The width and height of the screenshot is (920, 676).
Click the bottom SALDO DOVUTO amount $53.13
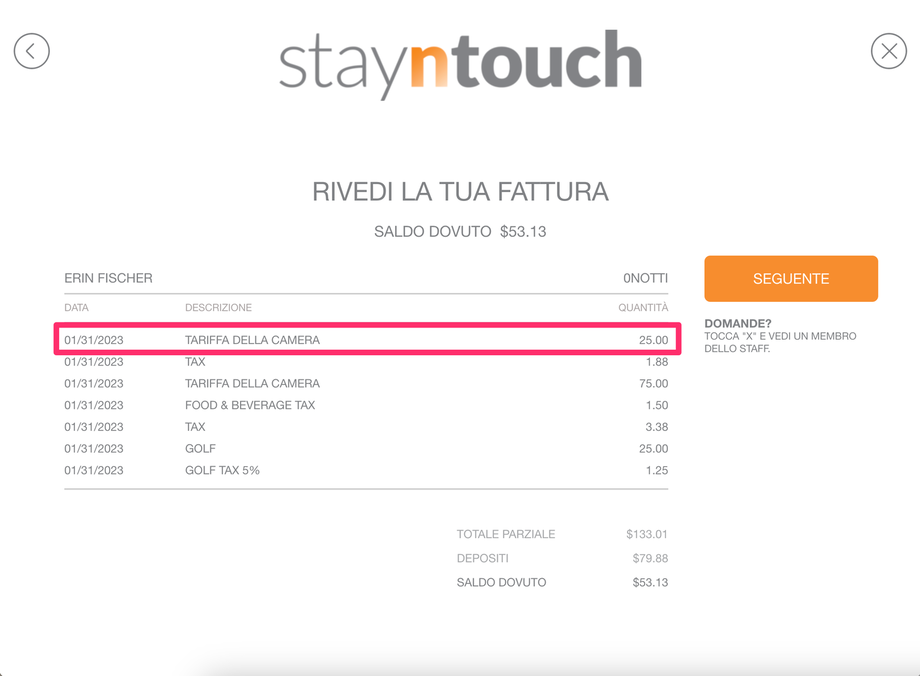click(x=650, y=582)
